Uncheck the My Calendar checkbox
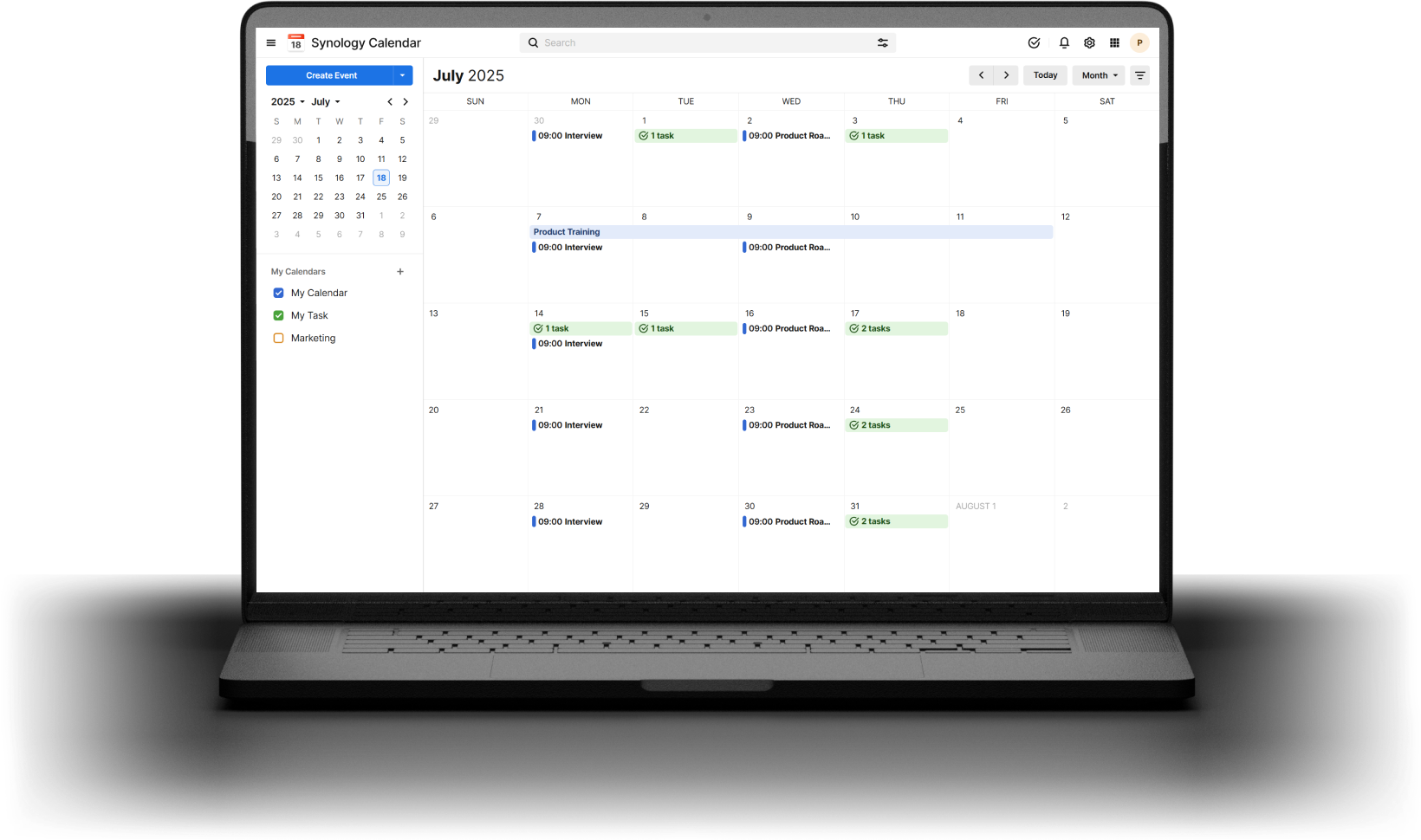 coord(278,293)
